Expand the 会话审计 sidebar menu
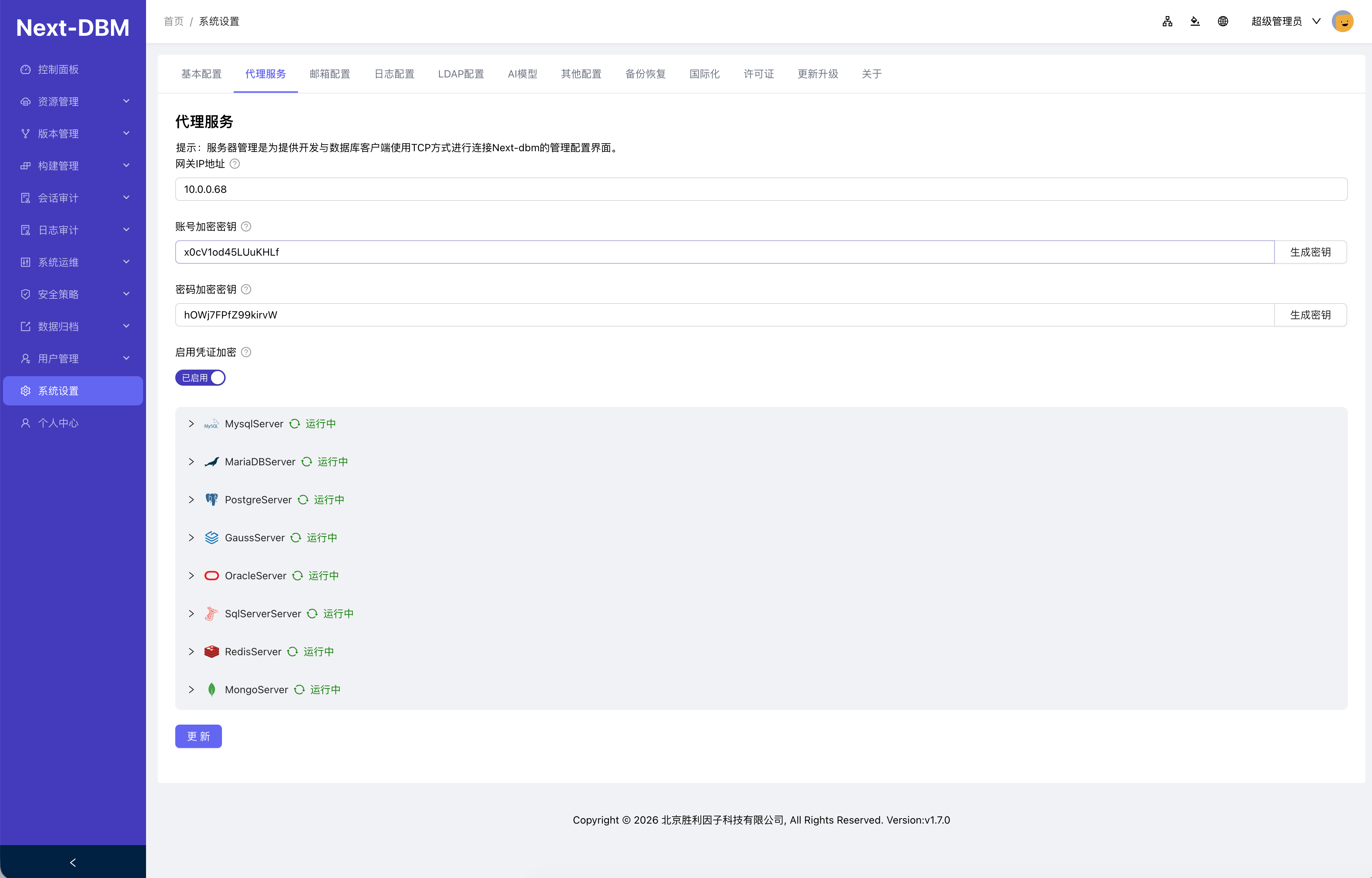The height and width of the screenshot is (878, 1372). pos(73,198)
